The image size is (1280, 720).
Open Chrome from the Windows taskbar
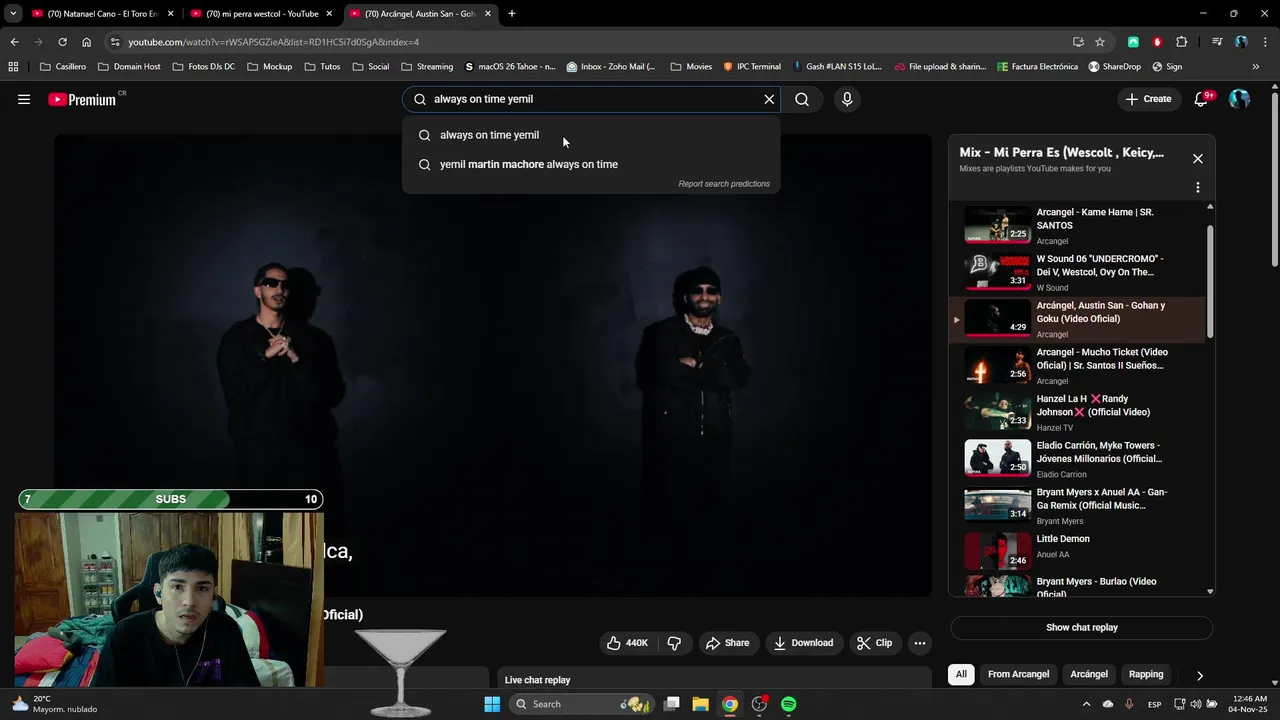pos(730,704)
